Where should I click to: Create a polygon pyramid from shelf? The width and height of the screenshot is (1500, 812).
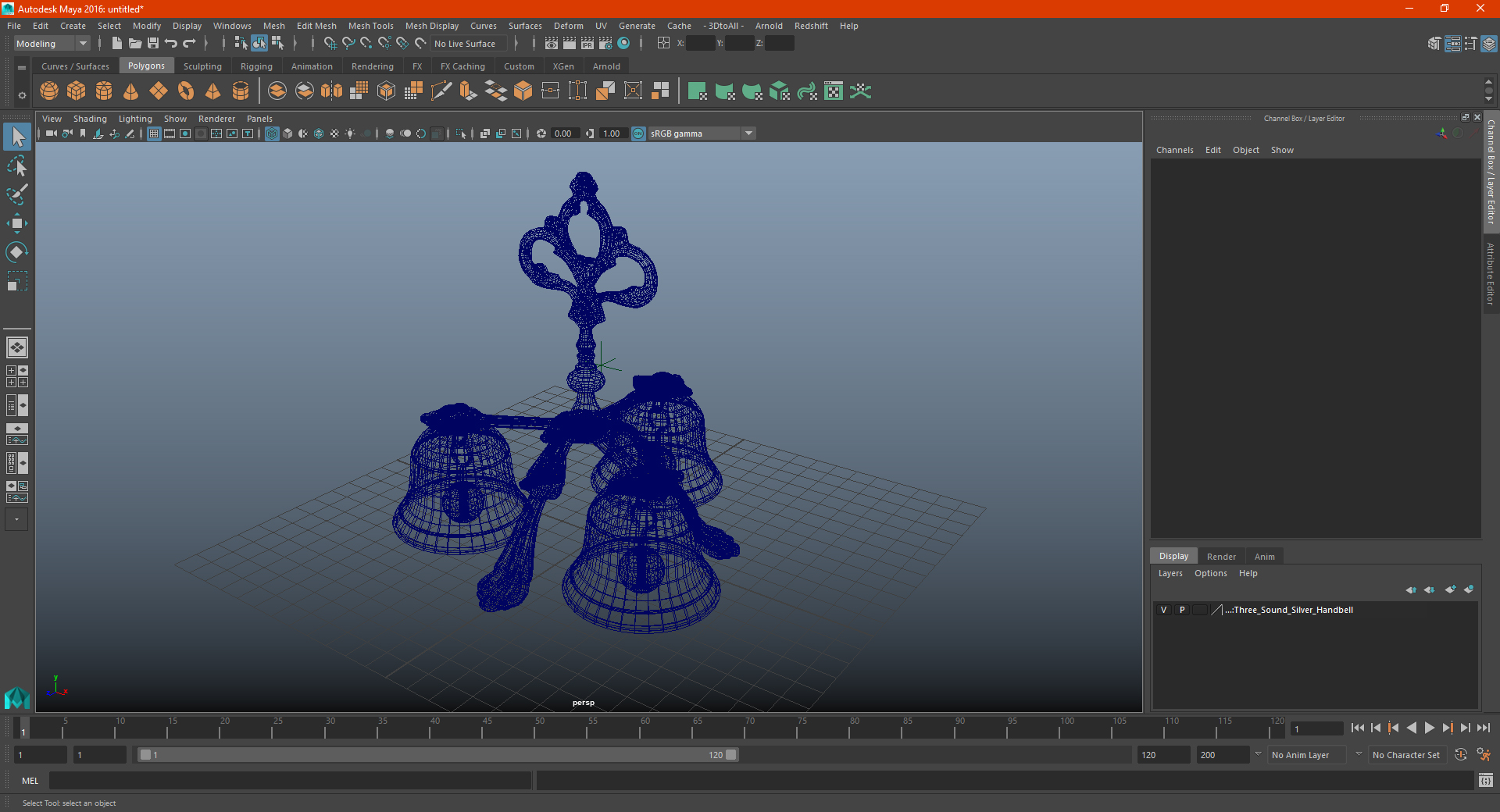coord(213,91)
